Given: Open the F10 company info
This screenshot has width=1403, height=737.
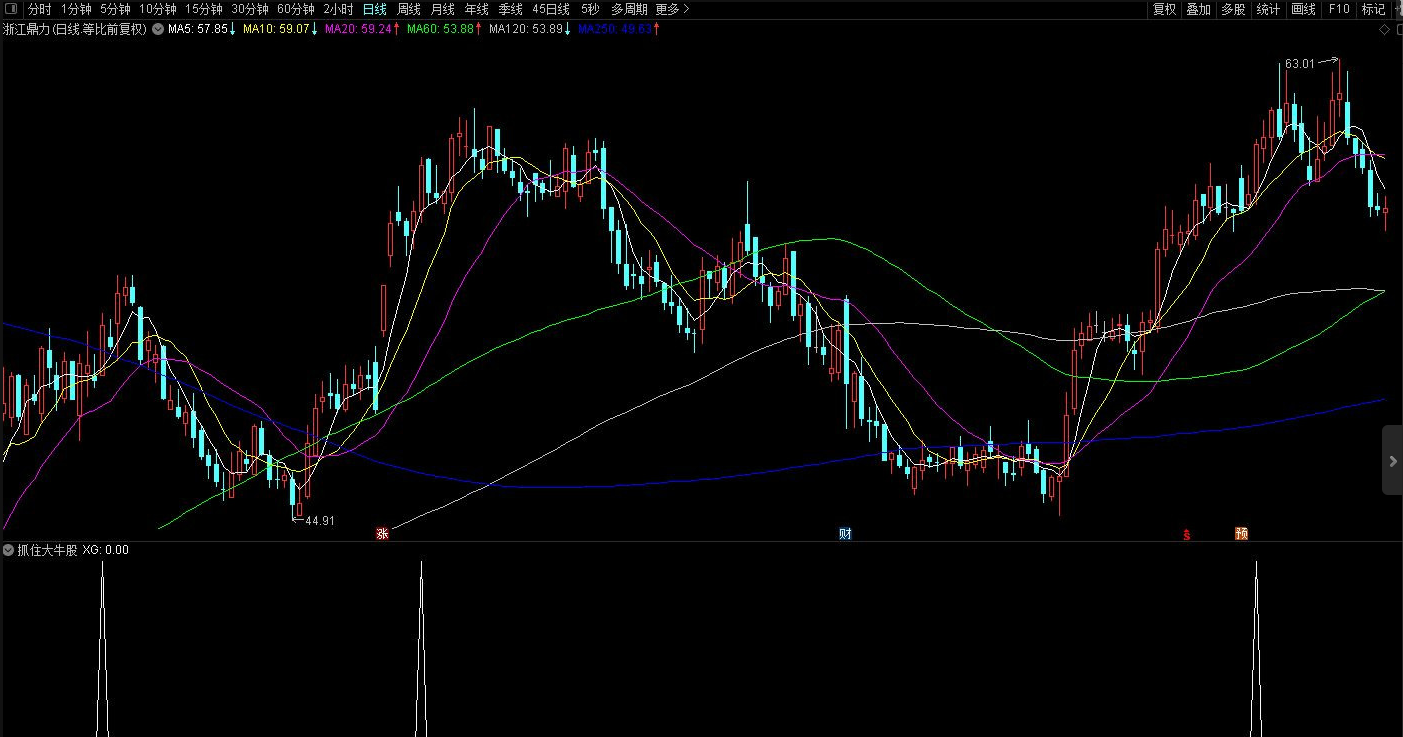Looking at the screenshot, I should [x=1338, y=9].
